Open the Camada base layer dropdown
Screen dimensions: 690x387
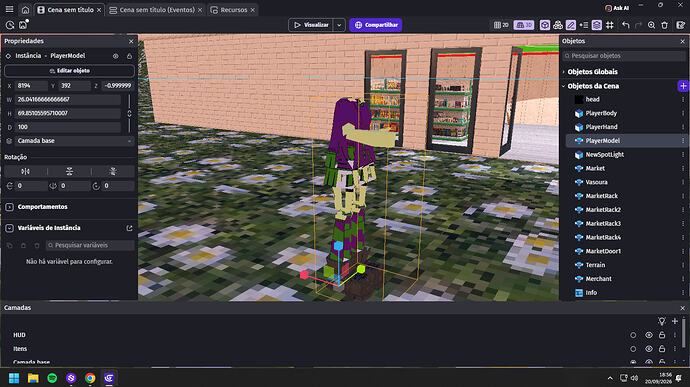coord(69,141)
